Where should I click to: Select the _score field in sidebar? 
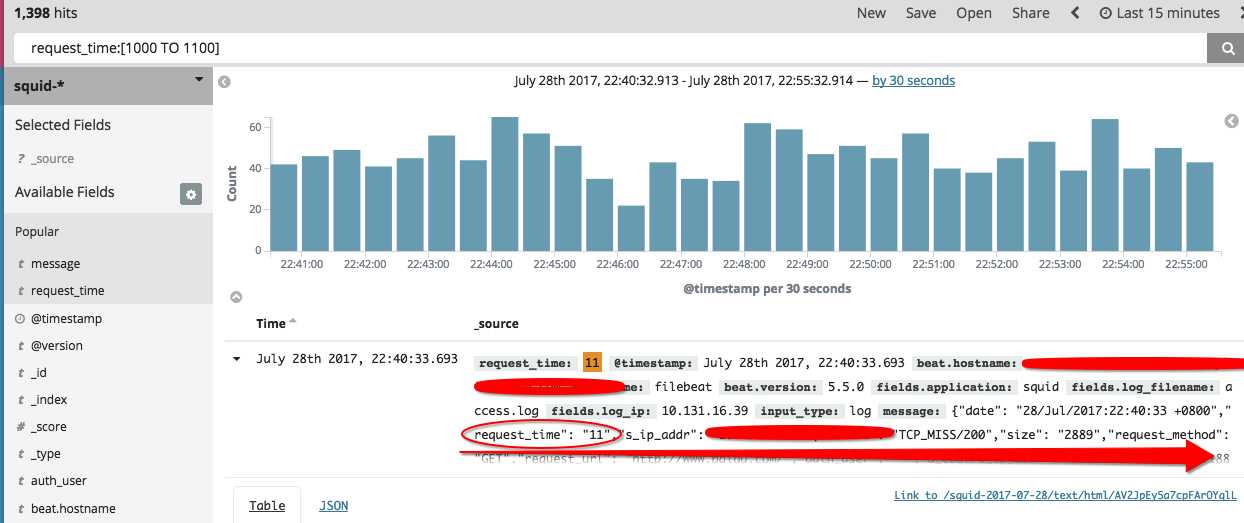49,426
